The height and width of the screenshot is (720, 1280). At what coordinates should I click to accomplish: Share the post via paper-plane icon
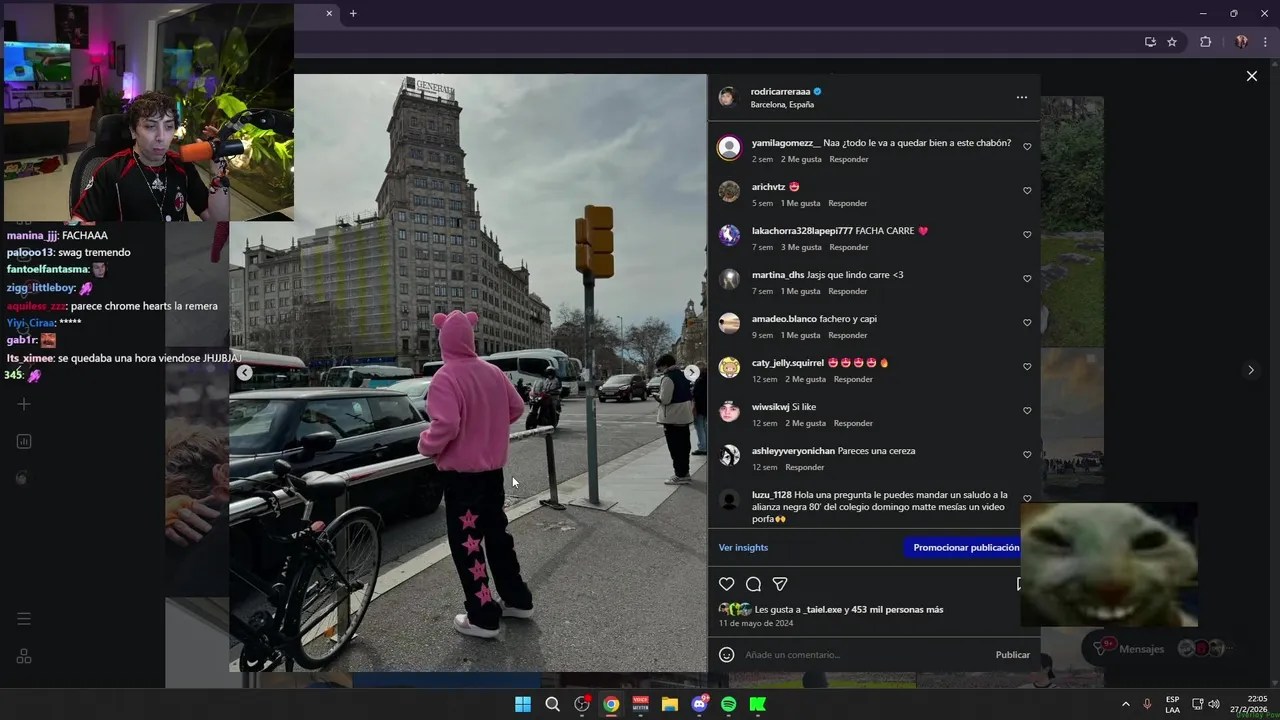click(x=780, y=584)
